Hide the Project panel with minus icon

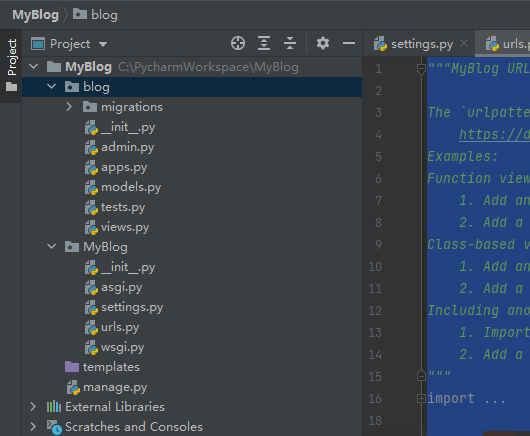tap(349, 43)
